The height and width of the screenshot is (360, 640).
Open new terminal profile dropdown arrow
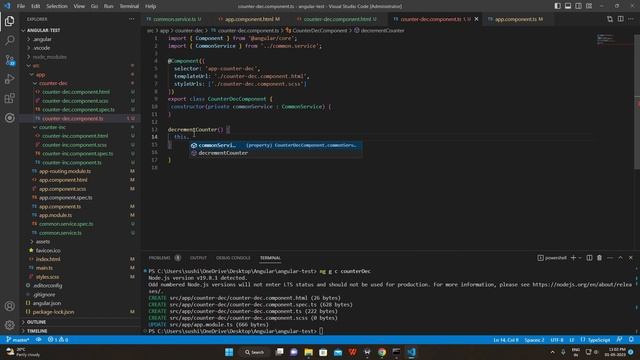point(580,258)
